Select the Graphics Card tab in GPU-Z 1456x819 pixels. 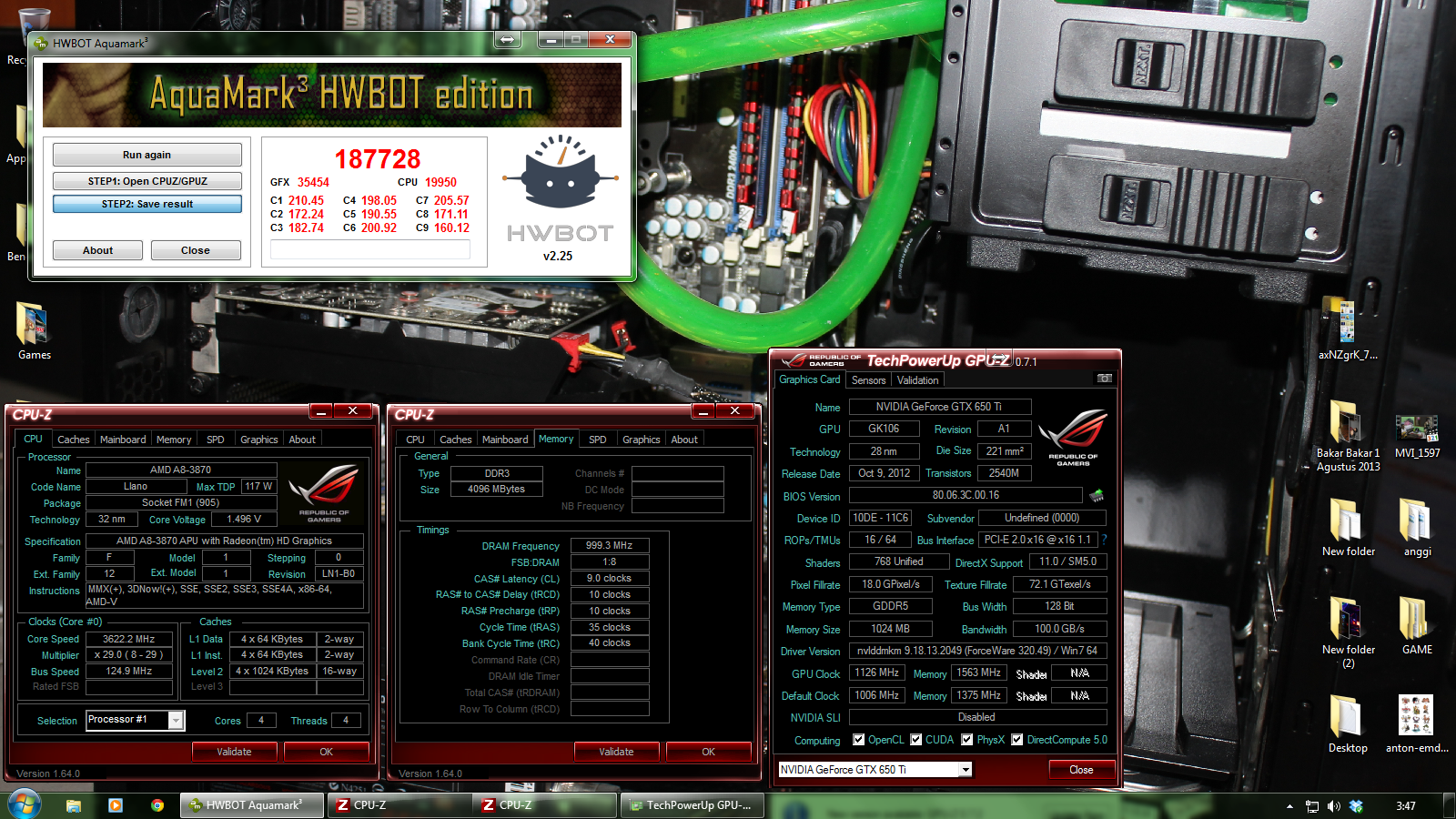810,379
